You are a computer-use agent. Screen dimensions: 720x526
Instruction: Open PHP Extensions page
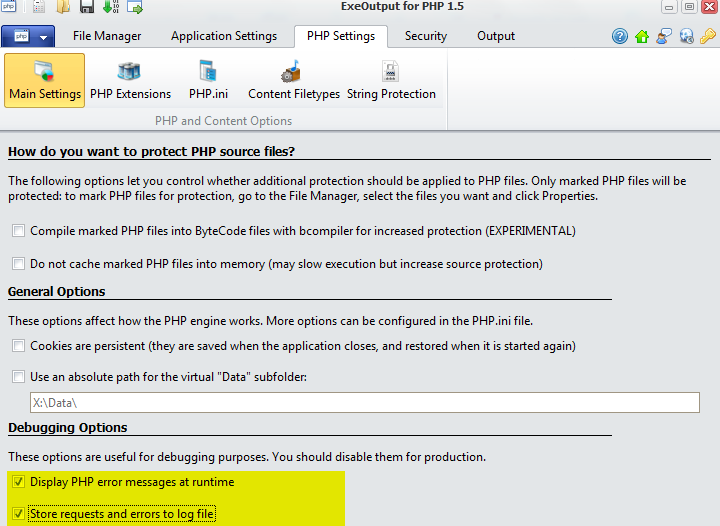click(130, 80)
